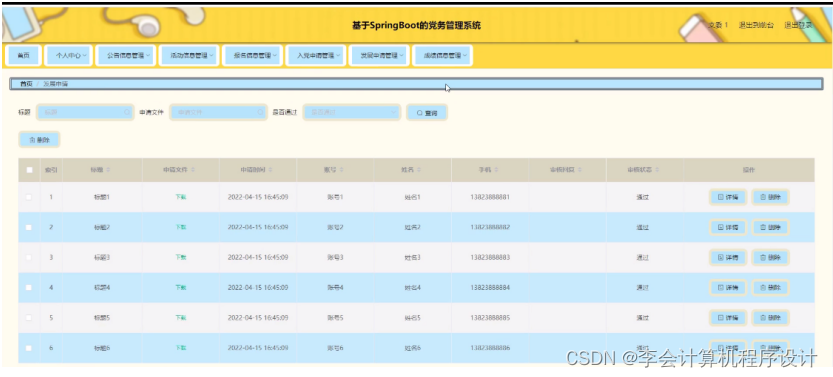Sort the table by 申请时间 column icon

pyautogui.click(x=271, y=170)
